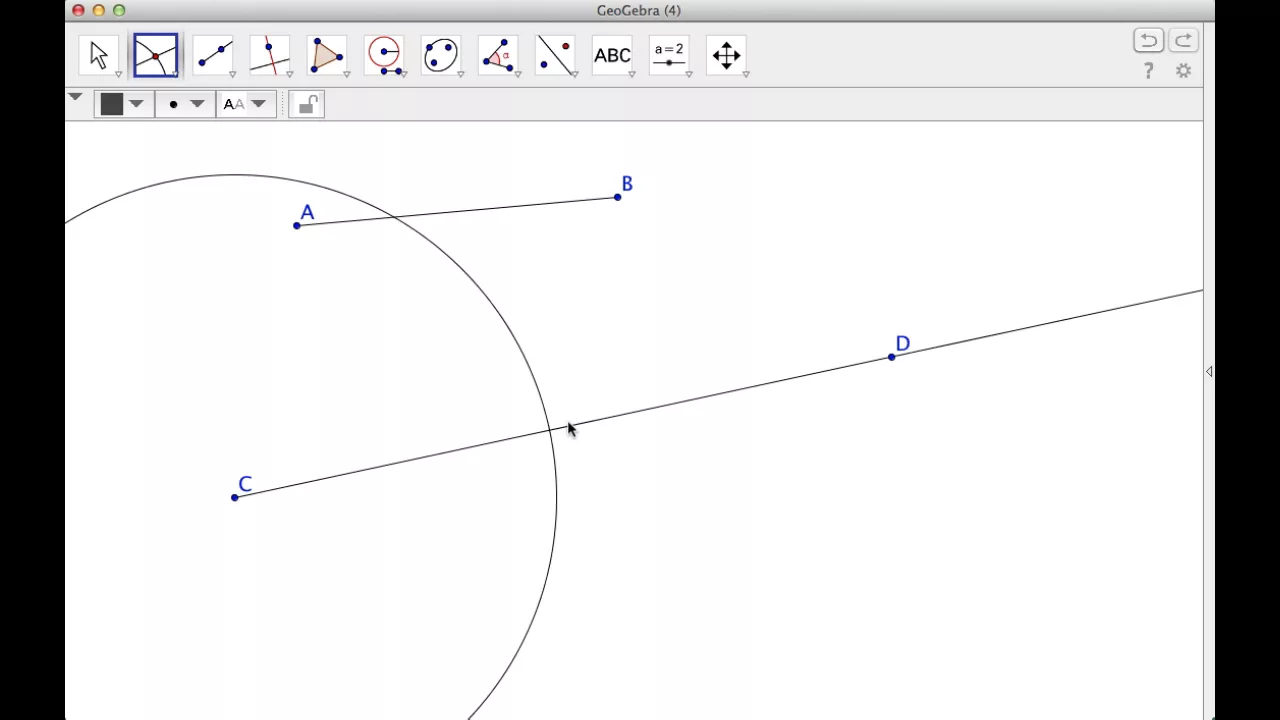Undo the last construction step
This screenshot has height=720, width=1280.
1148,40
